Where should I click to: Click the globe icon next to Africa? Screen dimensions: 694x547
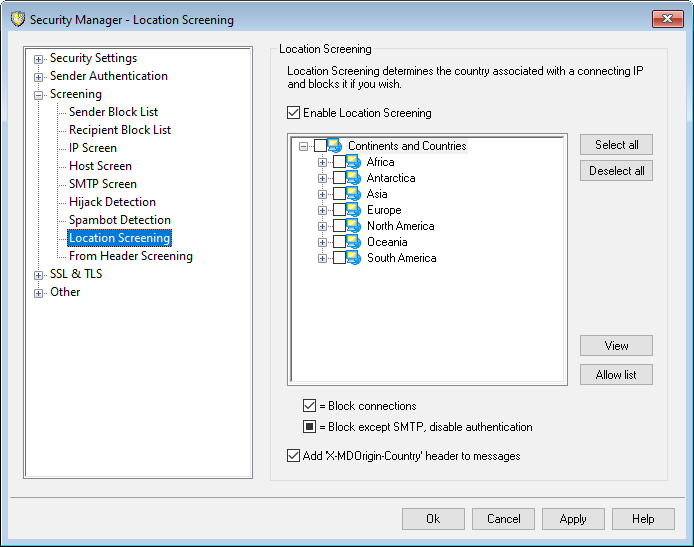pos(353,162)
